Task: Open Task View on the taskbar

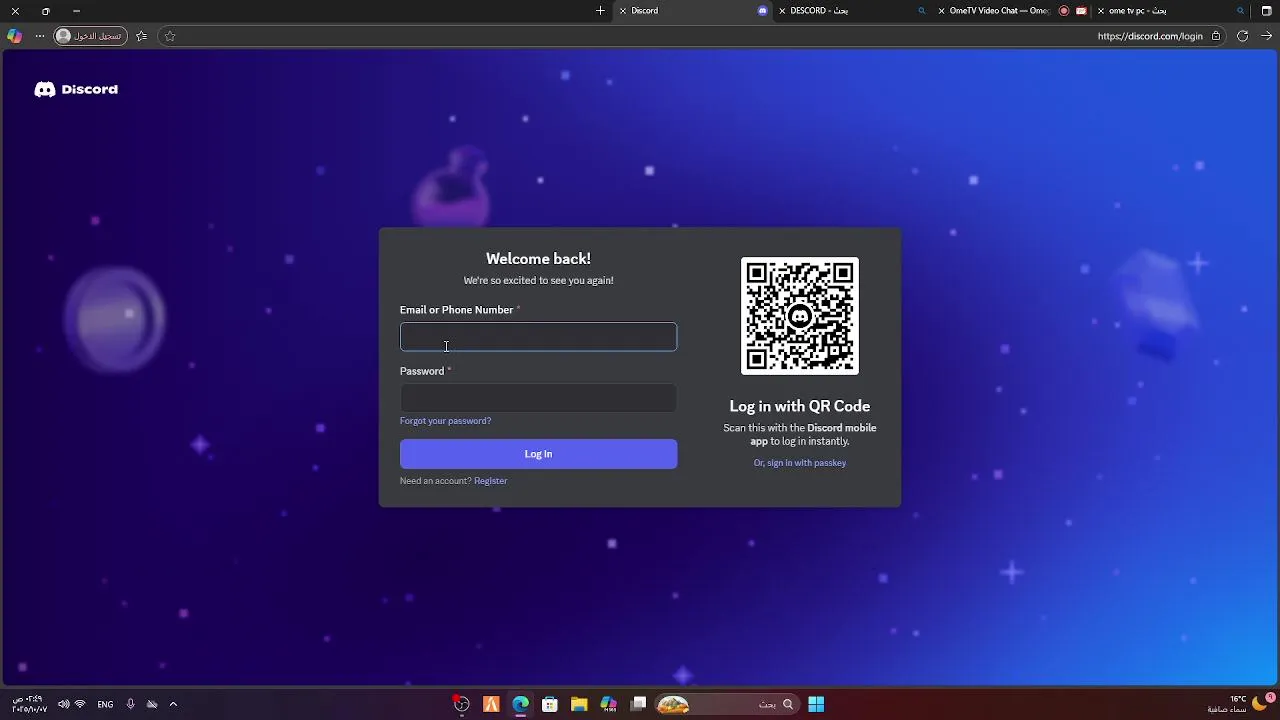Action: [x=639, y=704]
